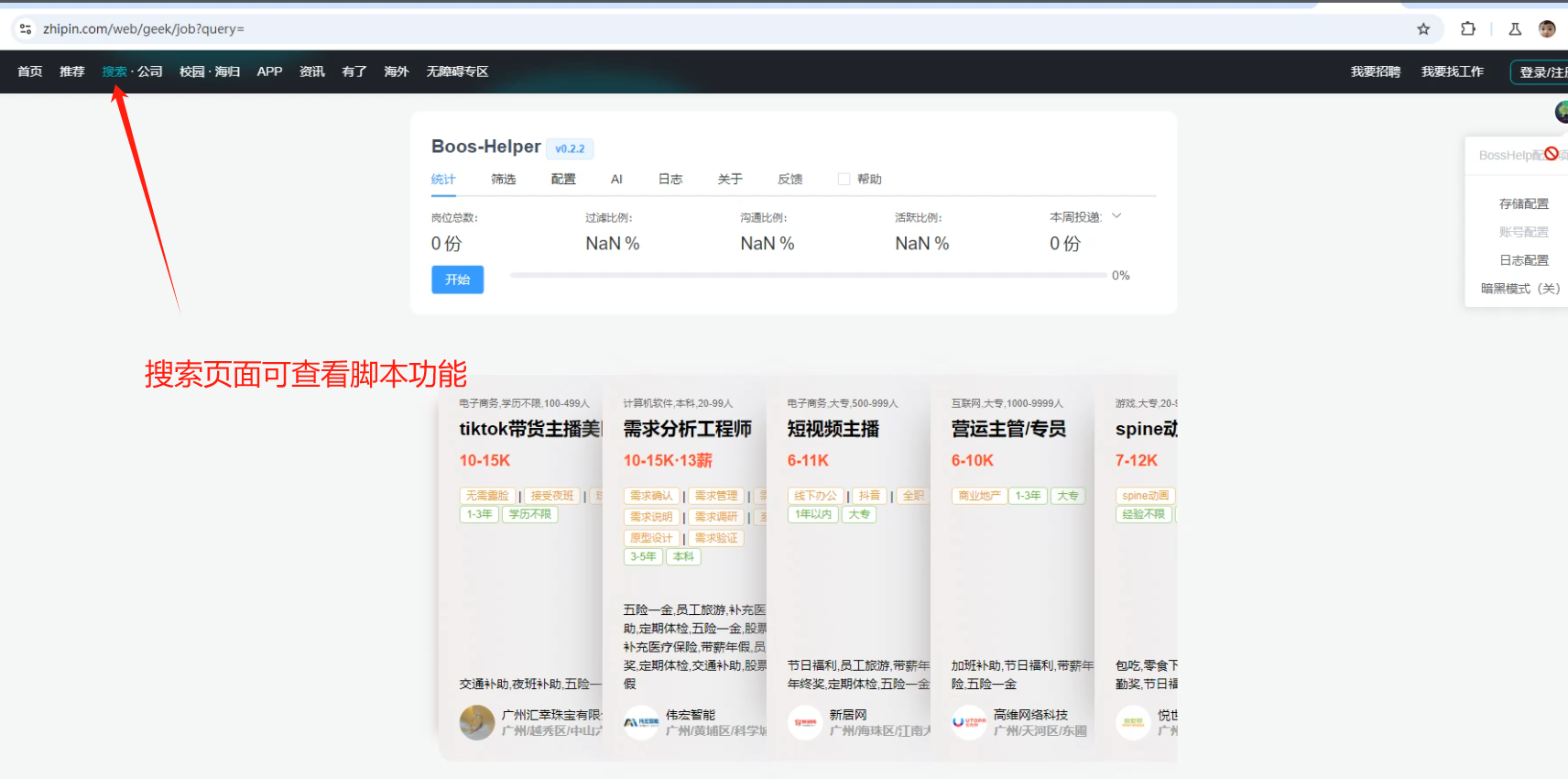Expand the 本周投递 dropdown arrow
The width and height of the screenshot is (1568, 779).
coord(1116,217)
